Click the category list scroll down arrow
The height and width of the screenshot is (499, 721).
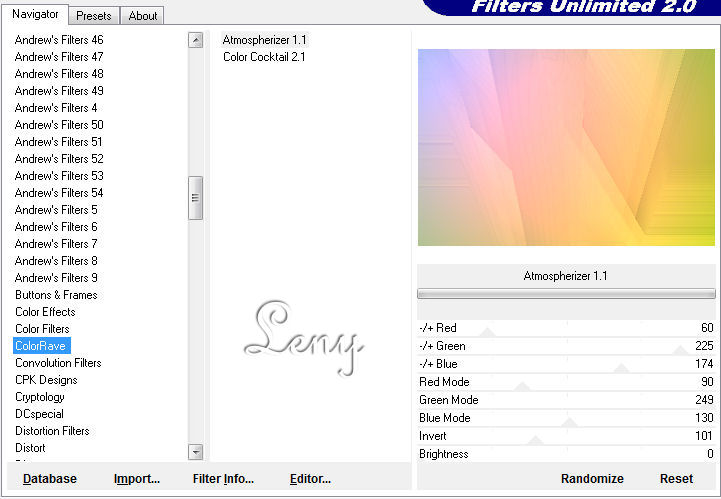195,452
